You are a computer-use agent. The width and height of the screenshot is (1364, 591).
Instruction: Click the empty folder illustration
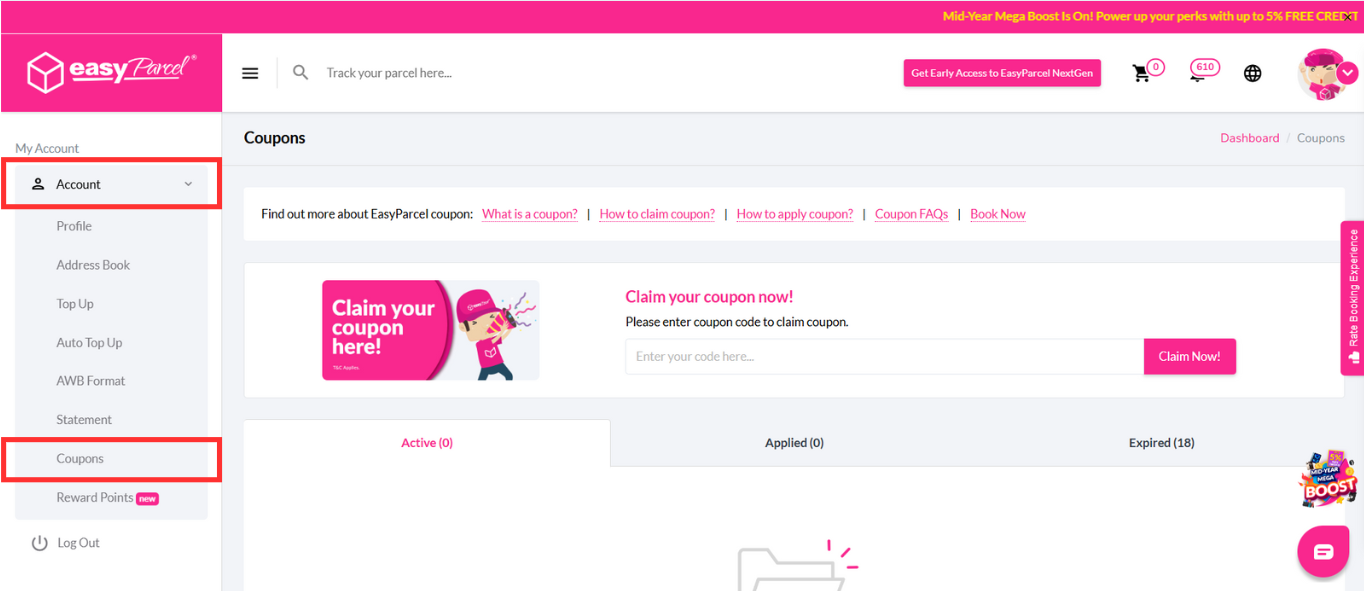pos(795,565)
